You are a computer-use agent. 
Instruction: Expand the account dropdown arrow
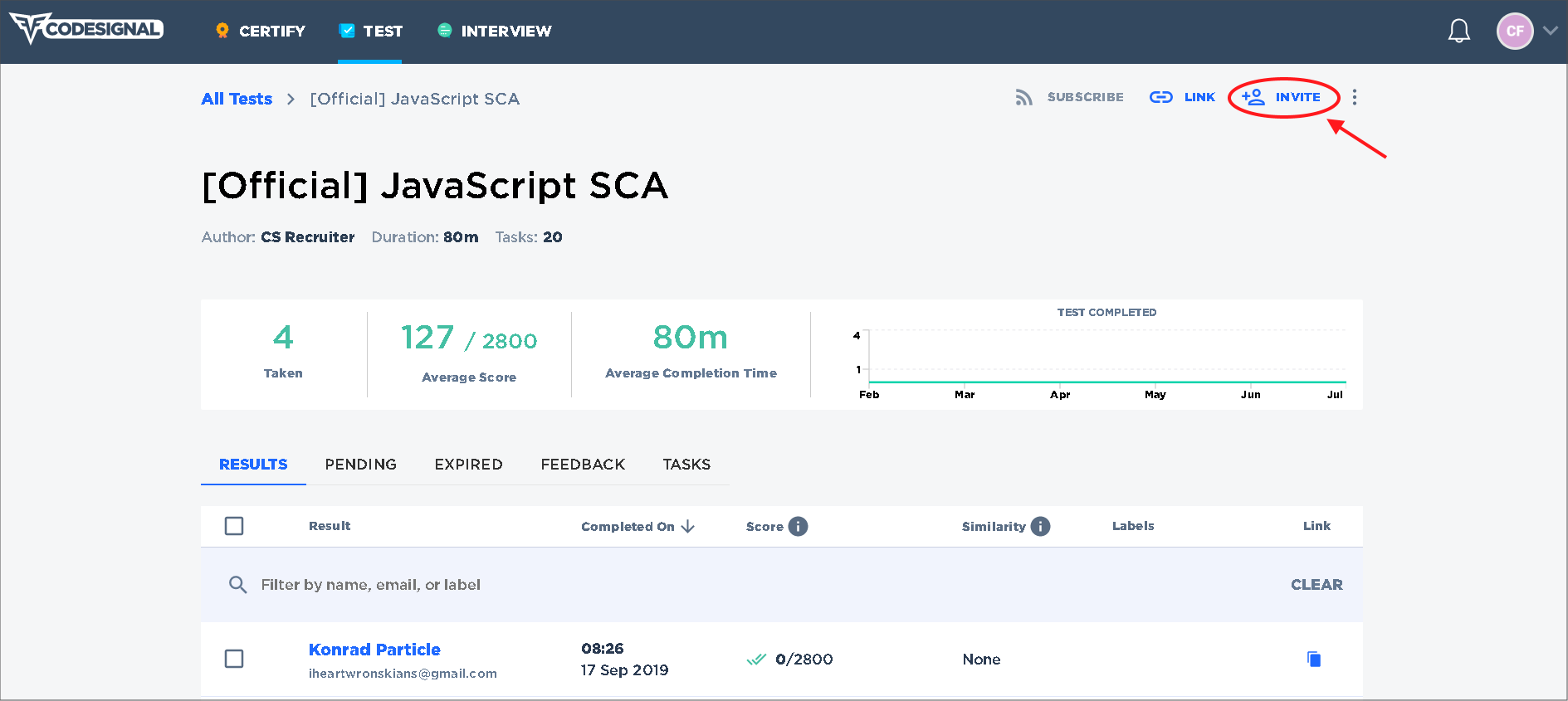tap(1550, 31)
